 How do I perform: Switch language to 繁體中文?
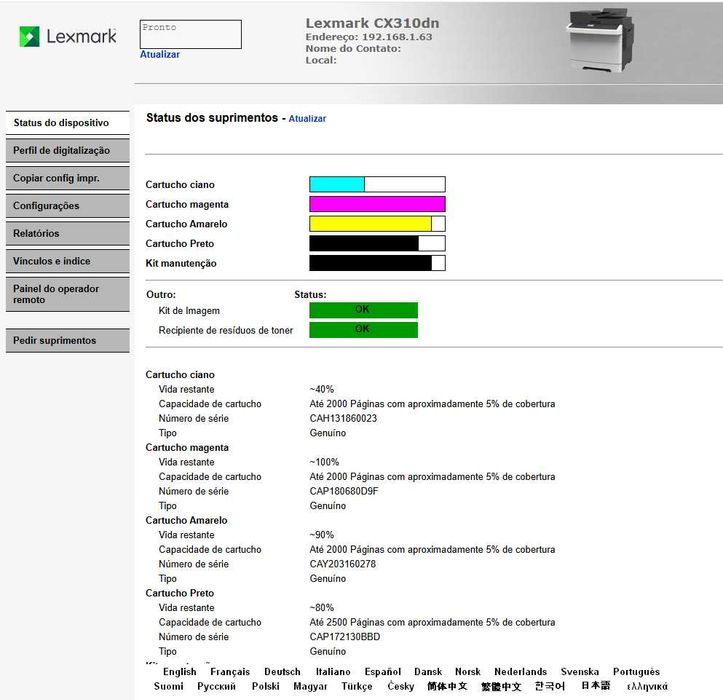coord(501,686)
